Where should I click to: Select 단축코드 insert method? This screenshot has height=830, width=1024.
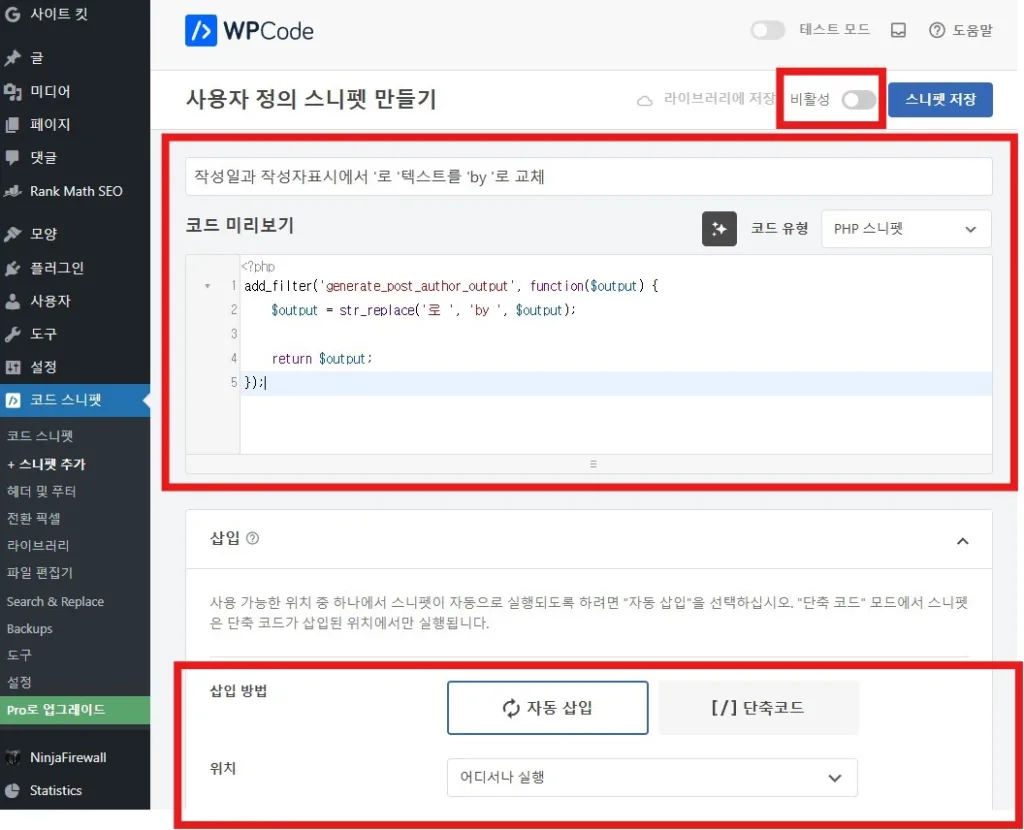[x=758, y=708]
